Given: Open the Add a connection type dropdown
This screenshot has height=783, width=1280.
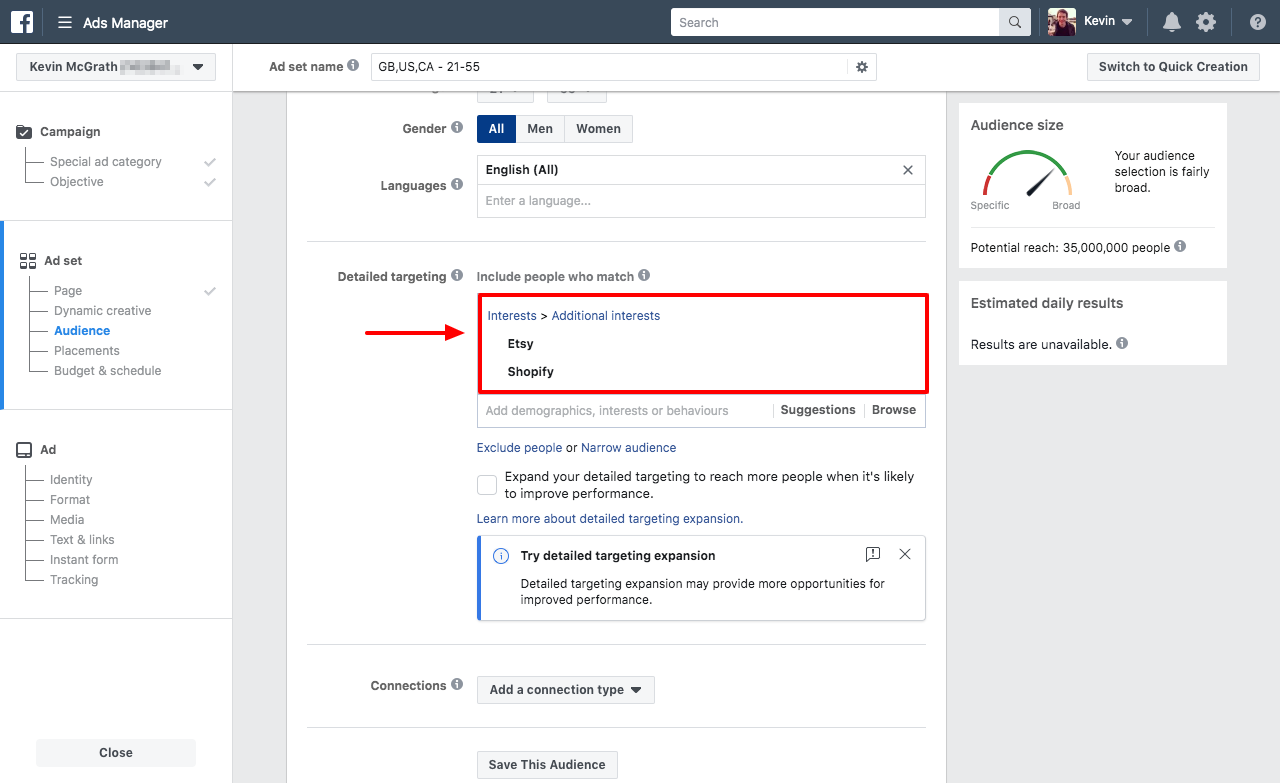Looking at the screenshot, I should point(565,689).
